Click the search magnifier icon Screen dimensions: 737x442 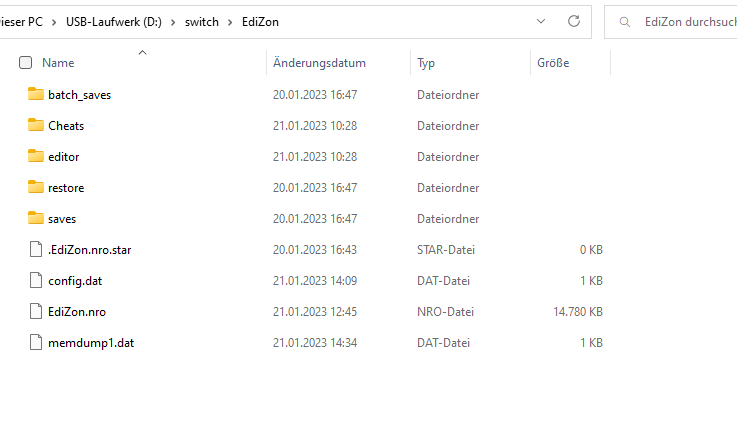pyautogui.click(x=625, y=22)
